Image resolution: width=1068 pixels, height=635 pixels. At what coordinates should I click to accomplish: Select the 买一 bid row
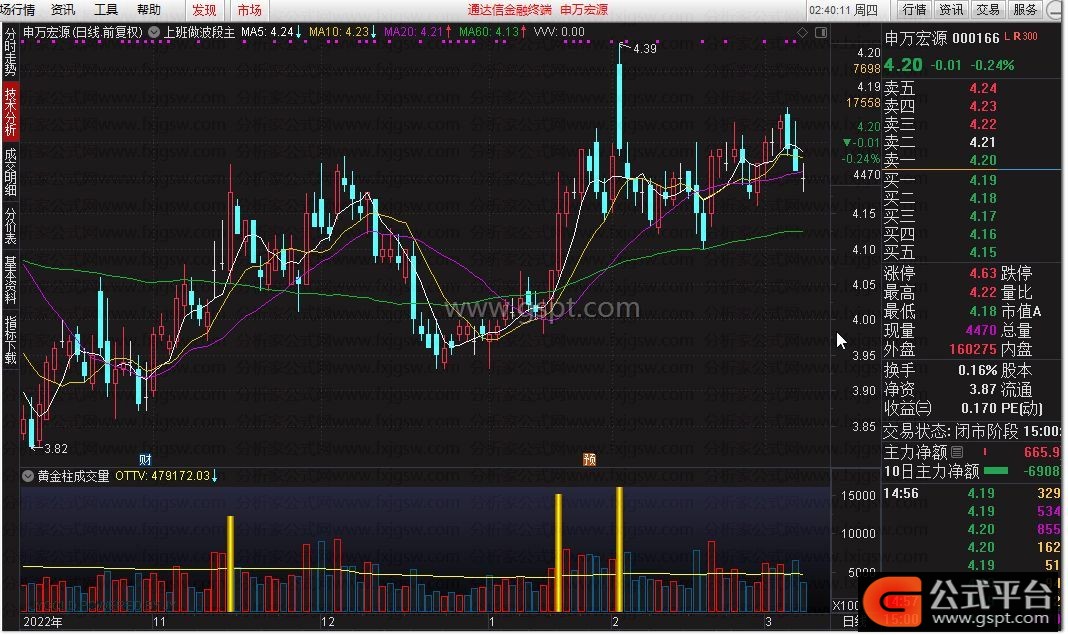pyautogui.click(x=971, y=180)
